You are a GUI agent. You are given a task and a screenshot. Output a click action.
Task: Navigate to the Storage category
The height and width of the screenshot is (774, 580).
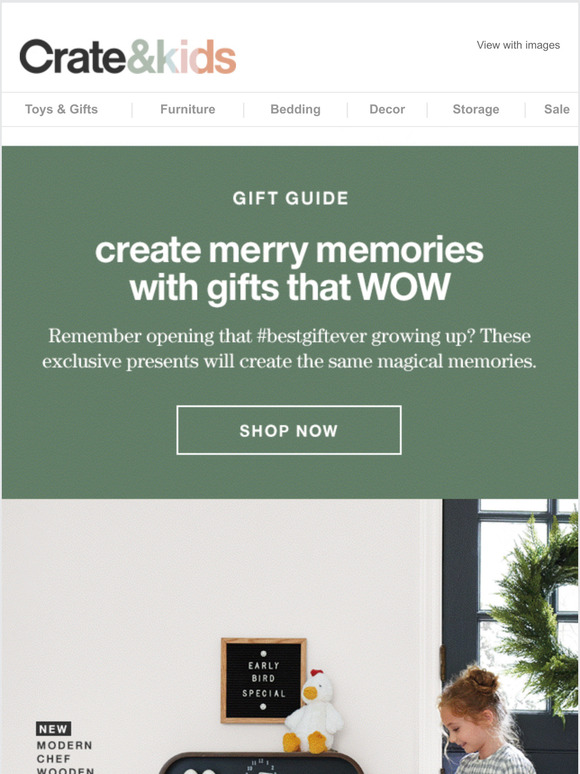click(476, 109)
